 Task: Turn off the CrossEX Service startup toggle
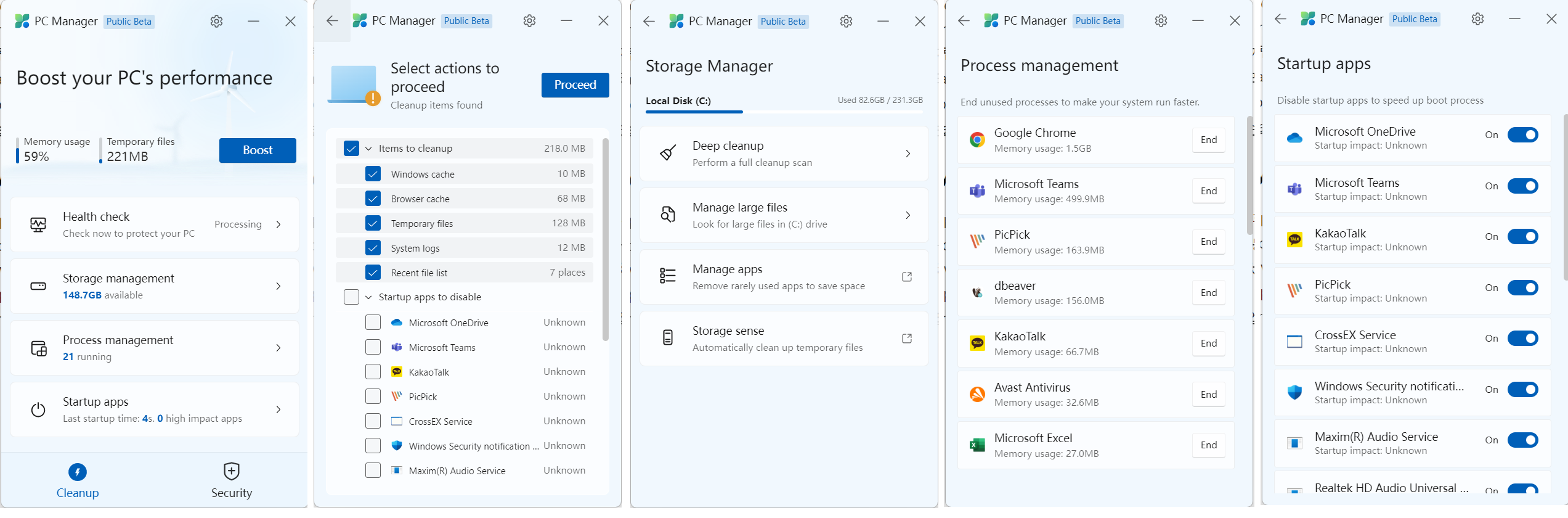[1522, 338]
